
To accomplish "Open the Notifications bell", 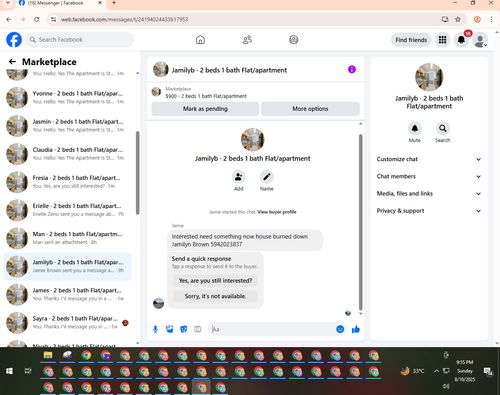I will click(x=461, y=40).
